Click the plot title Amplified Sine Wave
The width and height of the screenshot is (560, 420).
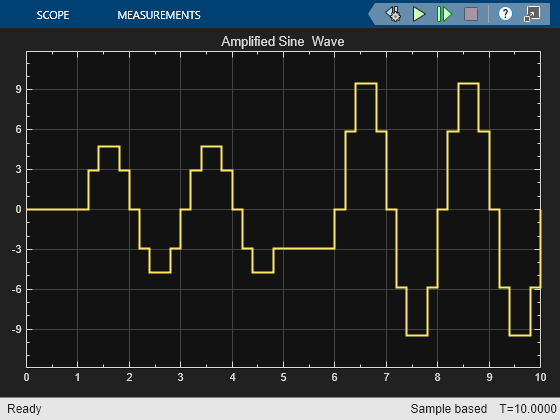coord(282,41)
